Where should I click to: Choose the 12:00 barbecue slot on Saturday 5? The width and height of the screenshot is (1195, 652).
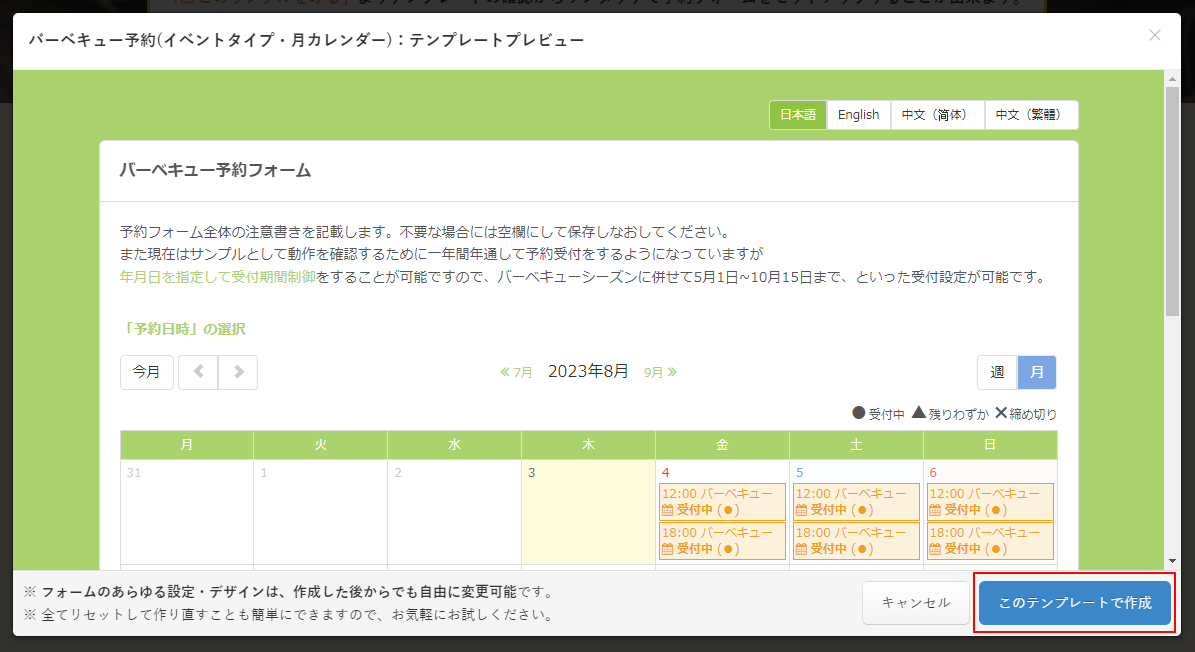pyautogui.click(x=856, y=501)
